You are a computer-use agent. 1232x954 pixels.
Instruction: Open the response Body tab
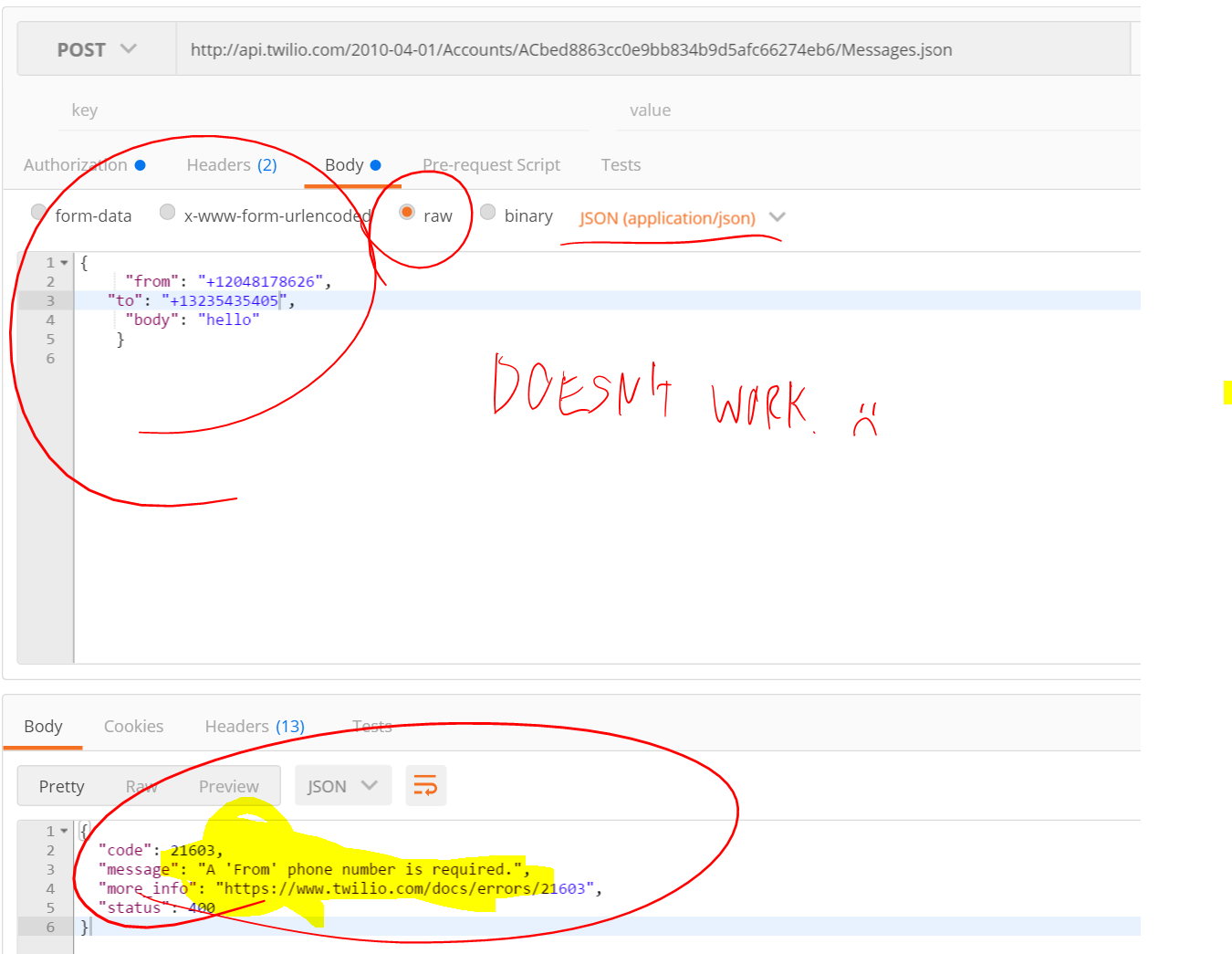pos(43,727)
